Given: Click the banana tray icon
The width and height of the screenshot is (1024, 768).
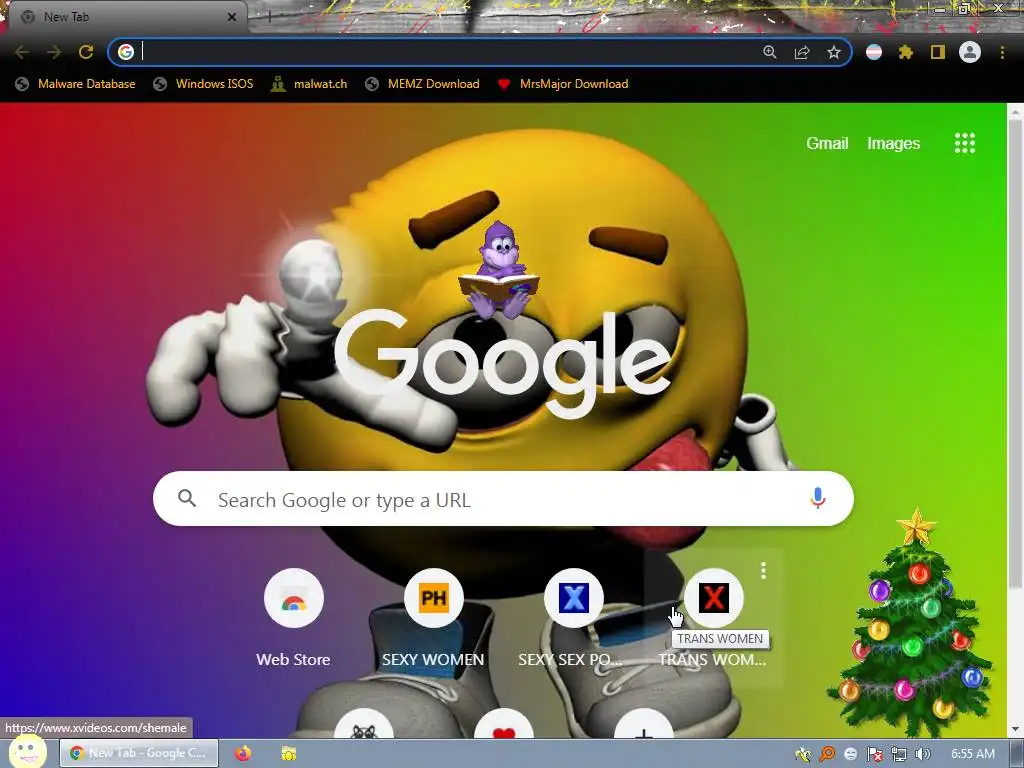Looking at the screenshot, I should [x=803, y=754].
